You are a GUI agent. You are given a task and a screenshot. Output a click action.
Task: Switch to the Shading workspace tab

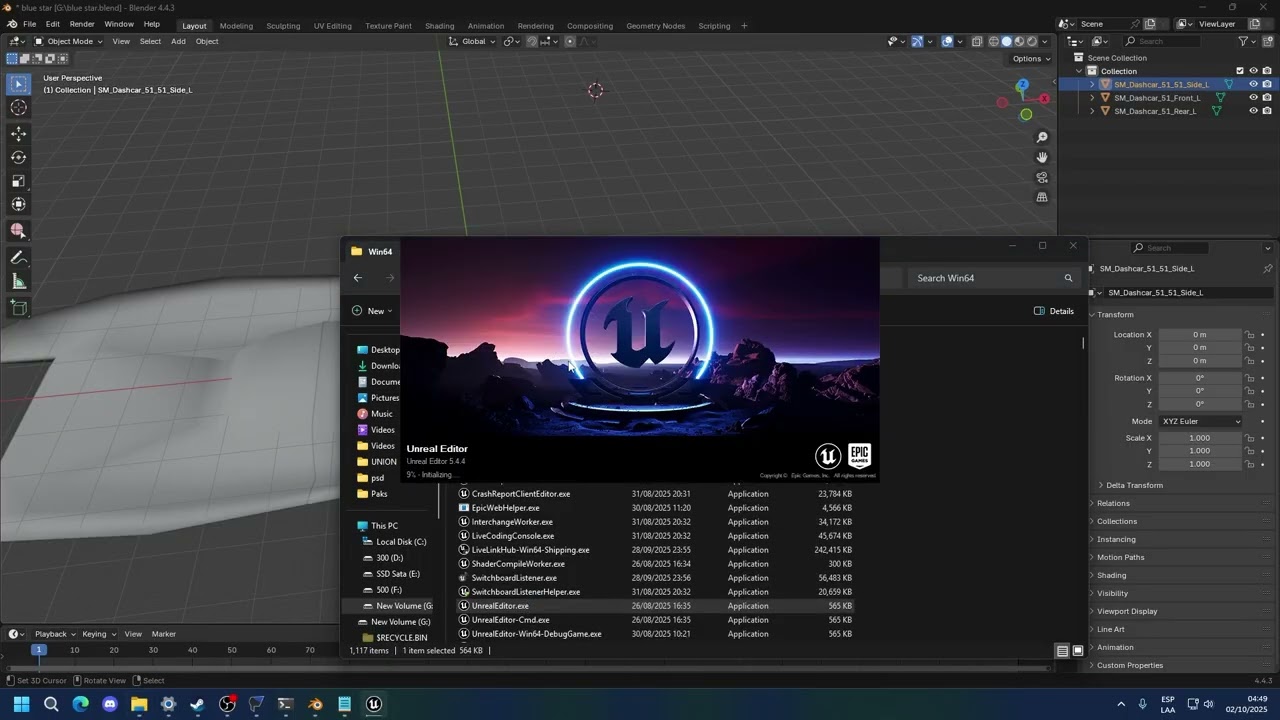point(439,25)
